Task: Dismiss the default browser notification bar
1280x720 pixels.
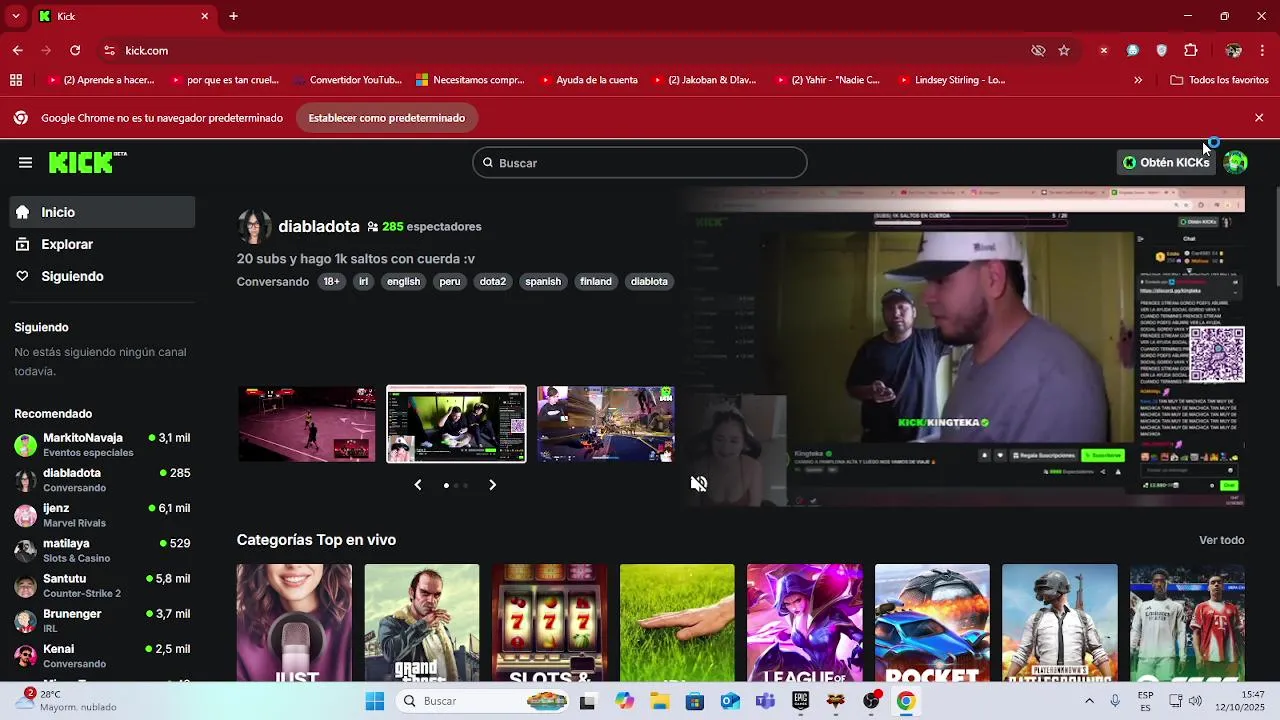Action: coord(1259,118)
